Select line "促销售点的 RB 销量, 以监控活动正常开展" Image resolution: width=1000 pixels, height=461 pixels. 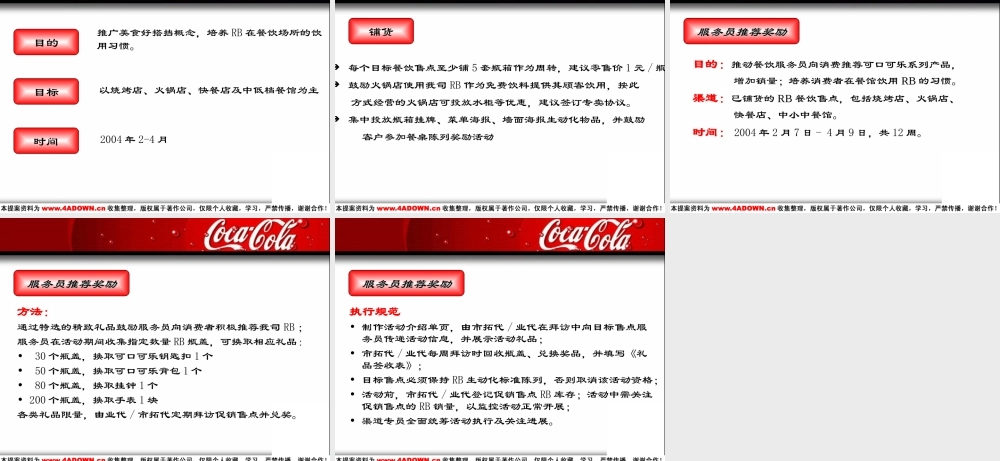point(466,407)
